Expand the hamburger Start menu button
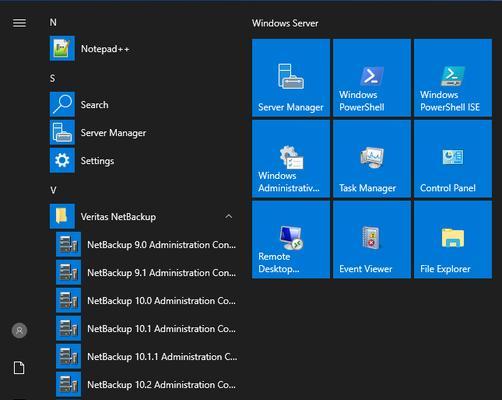502x400 pixels. [19, 23]
